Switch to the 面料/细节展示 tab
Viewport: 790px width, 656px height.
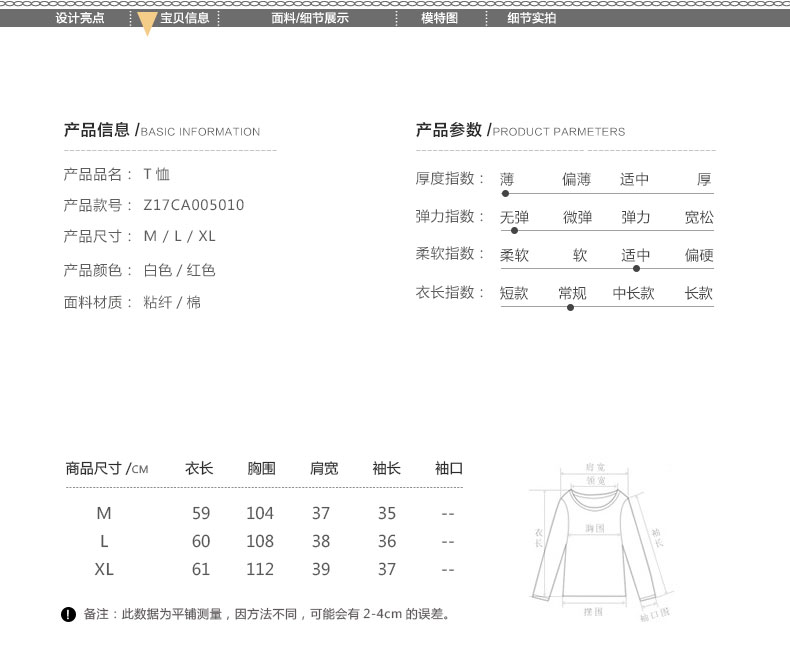[x=310, y=18]
